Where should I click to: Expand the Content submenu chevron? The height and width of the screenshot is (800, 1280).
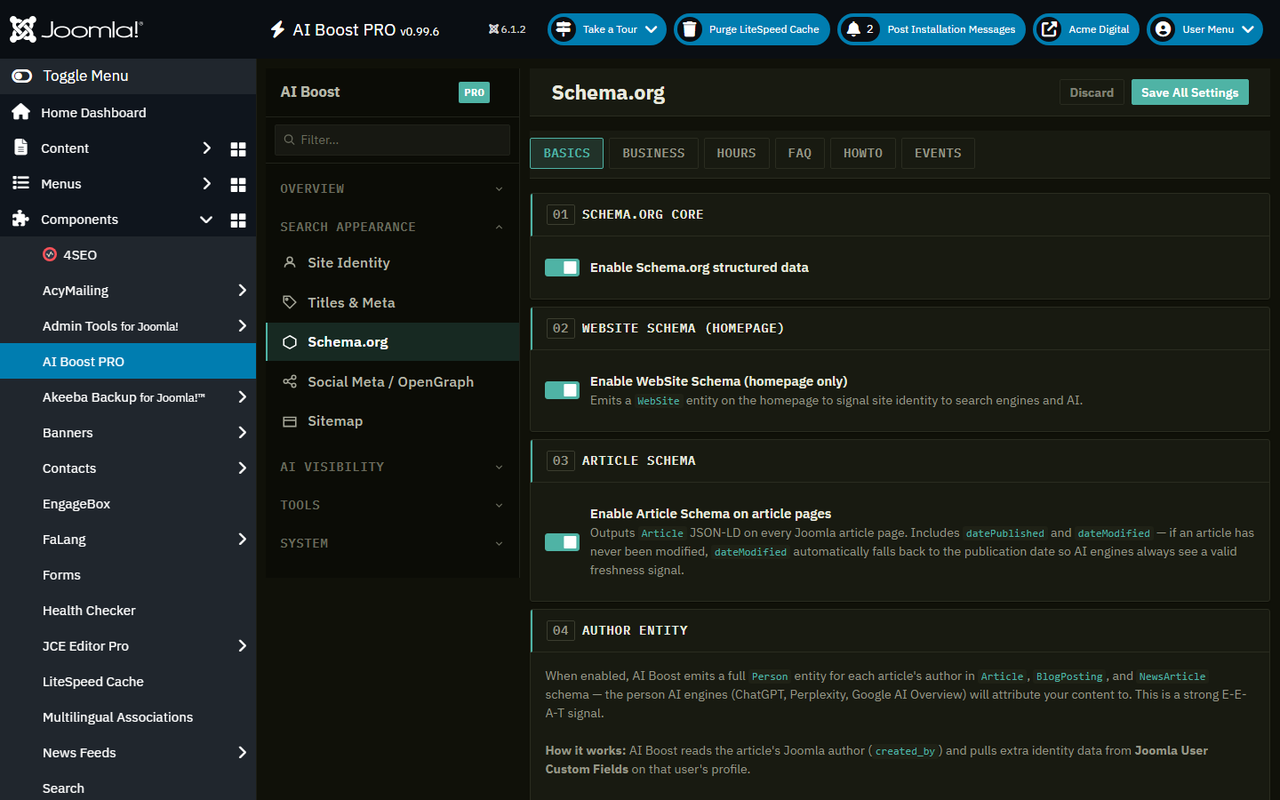pyautogui.click(x=207, y=148)
